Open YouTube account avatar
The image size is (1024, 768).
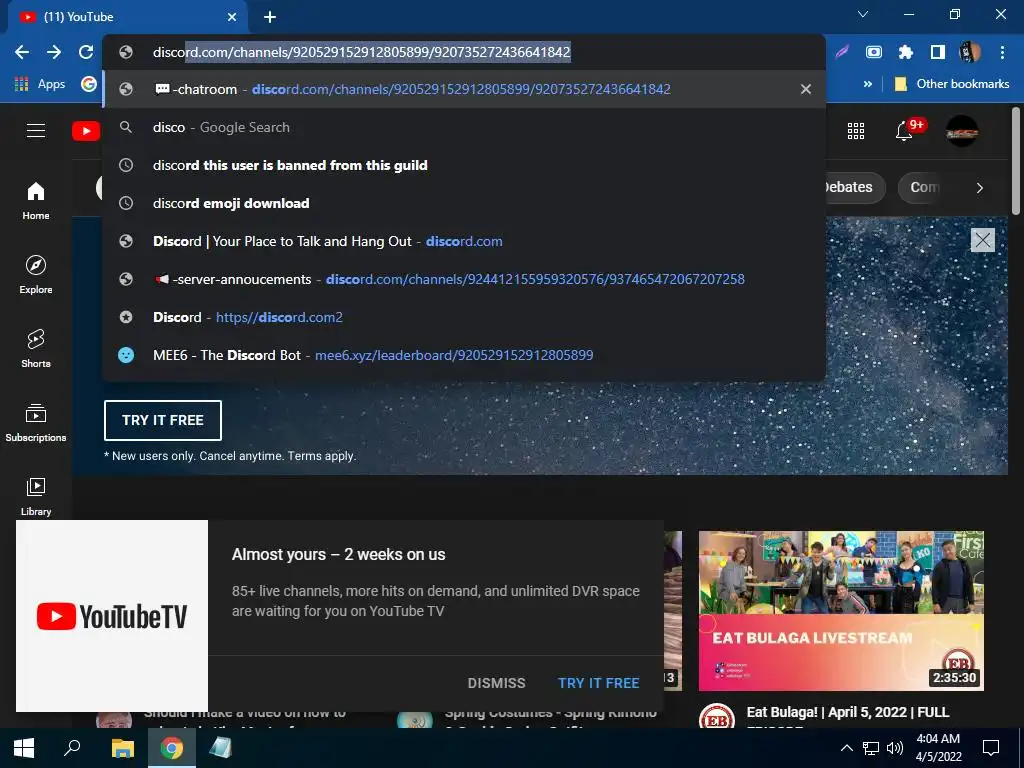tap(962, 131)
